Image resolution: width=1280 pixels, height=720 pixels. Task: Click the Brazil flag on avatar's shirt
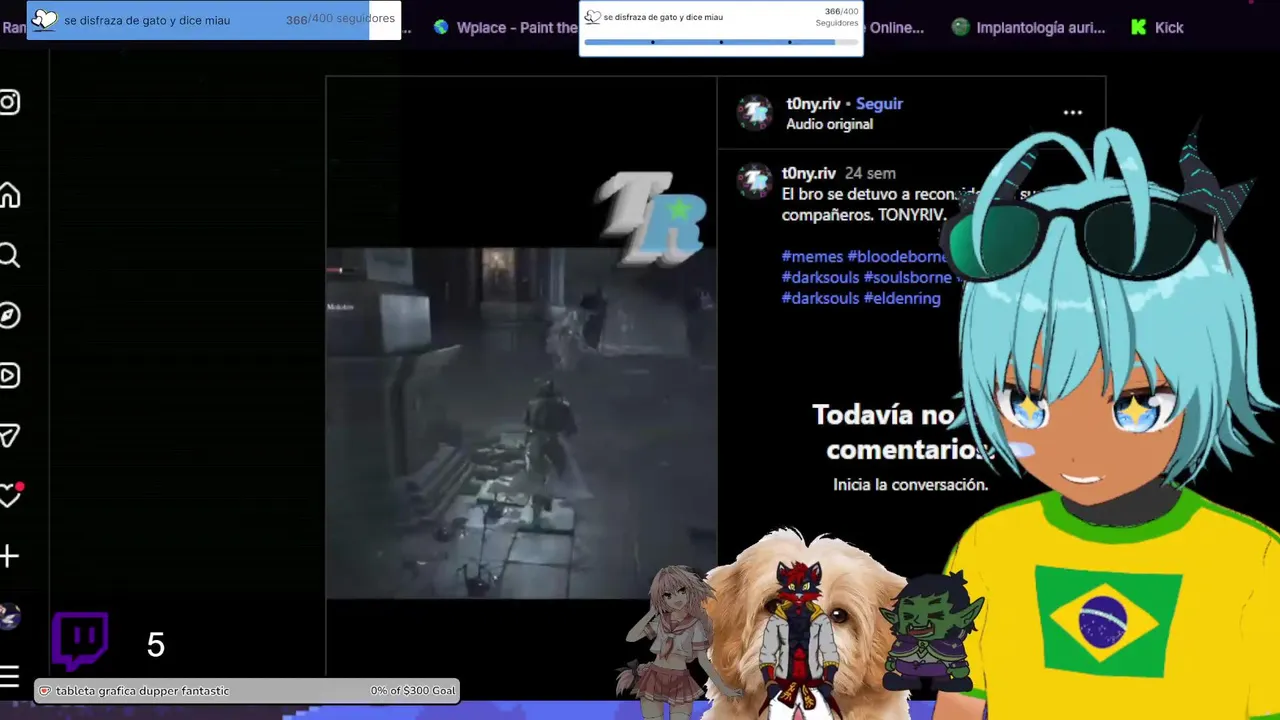tap(1108, 620)
